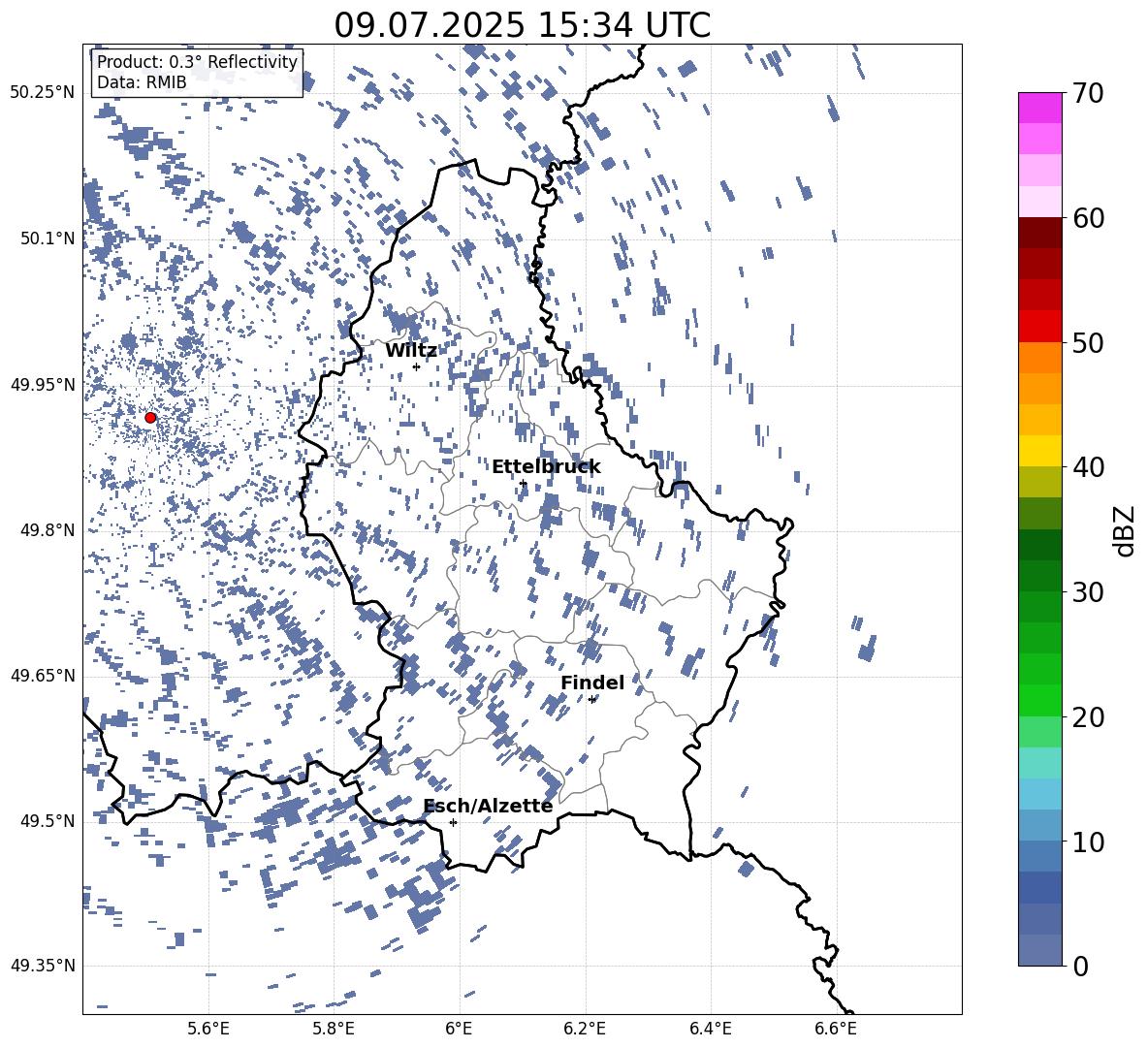Click the colorbar tick label 10
This screenshot has height=1048, width=1148.
[1089, 842]
